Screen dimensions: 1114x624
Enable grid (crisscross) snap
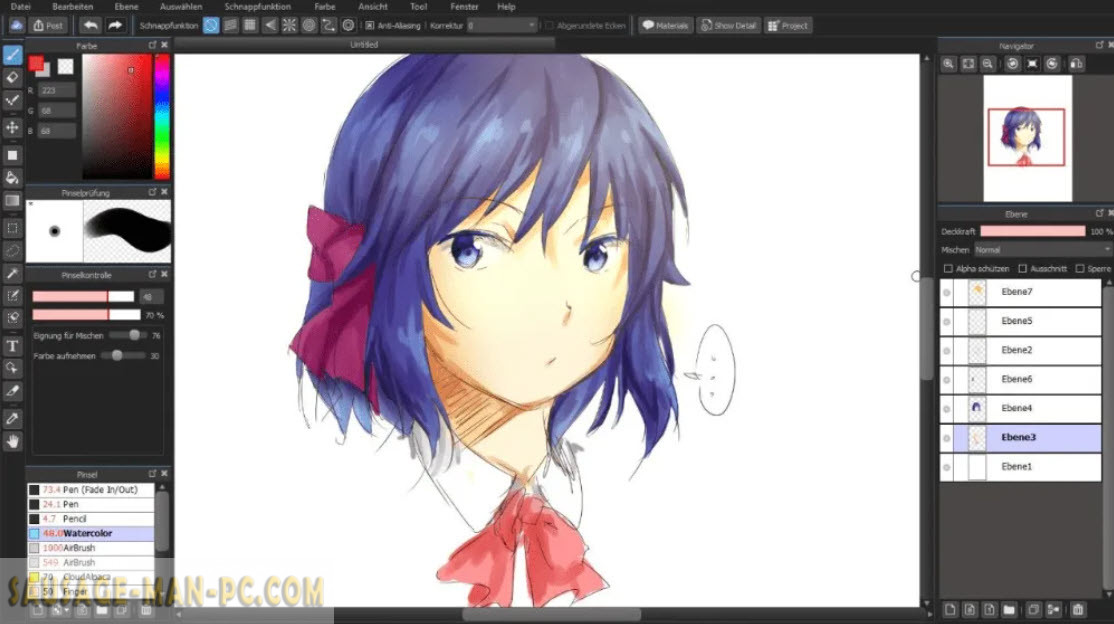coord(250,26)
